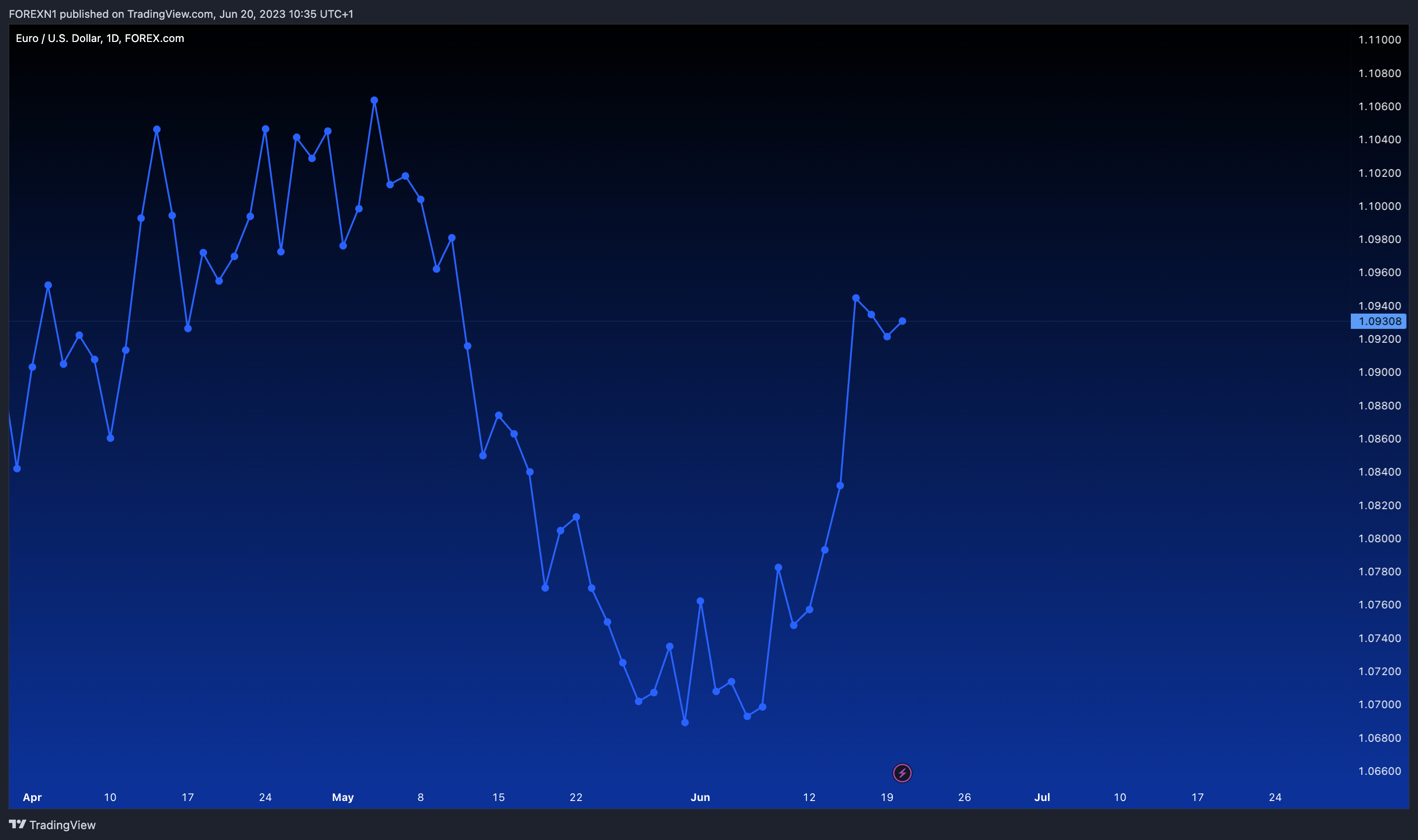Click the last data point of the line
This screenshot has height=840, width=1418.
click(902, 321)
